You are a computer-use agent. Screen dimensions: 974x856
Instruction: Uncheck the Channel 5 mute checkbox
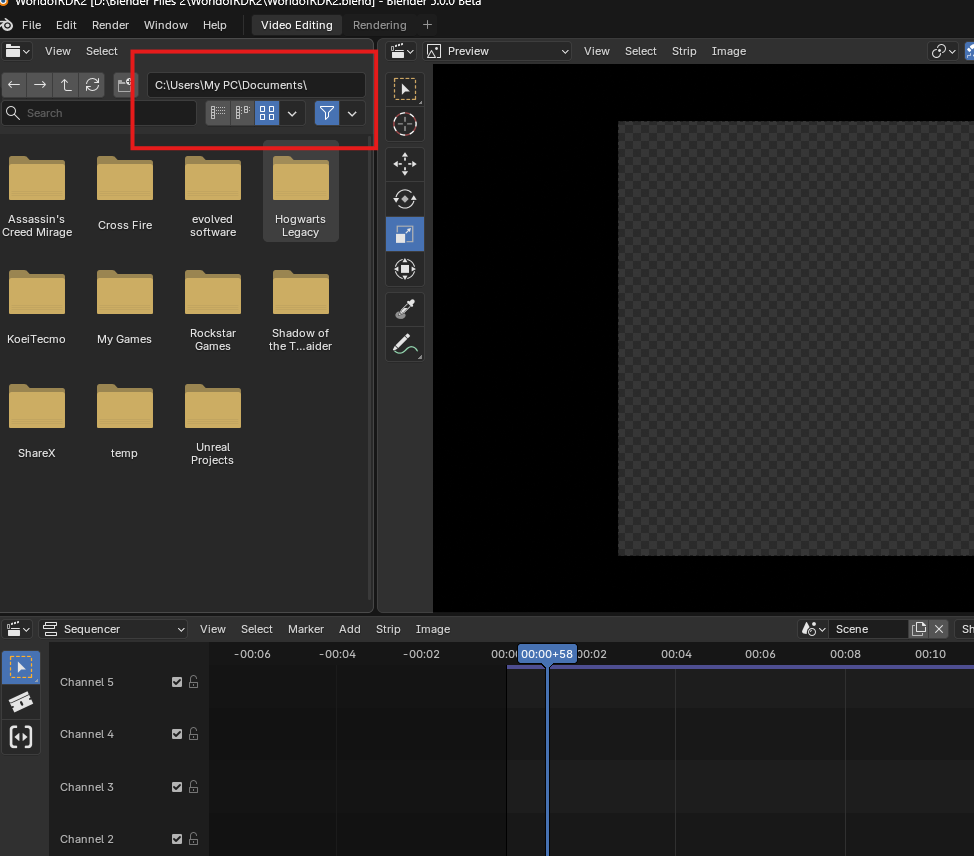(177, 682)
